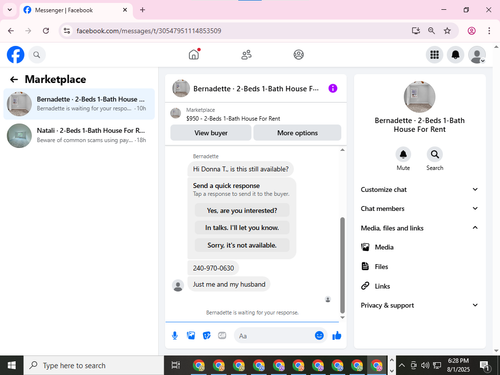This screenshot has height=375, width=500.
Task: Bookmark this page with the star icon
Action: point(447,31)
